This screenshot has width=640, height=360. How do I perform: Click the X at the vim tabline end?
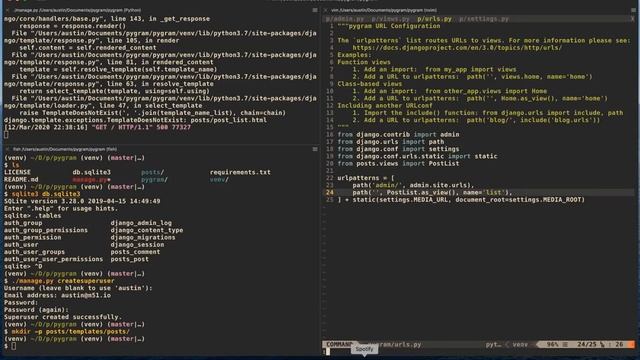click(633, 19)
